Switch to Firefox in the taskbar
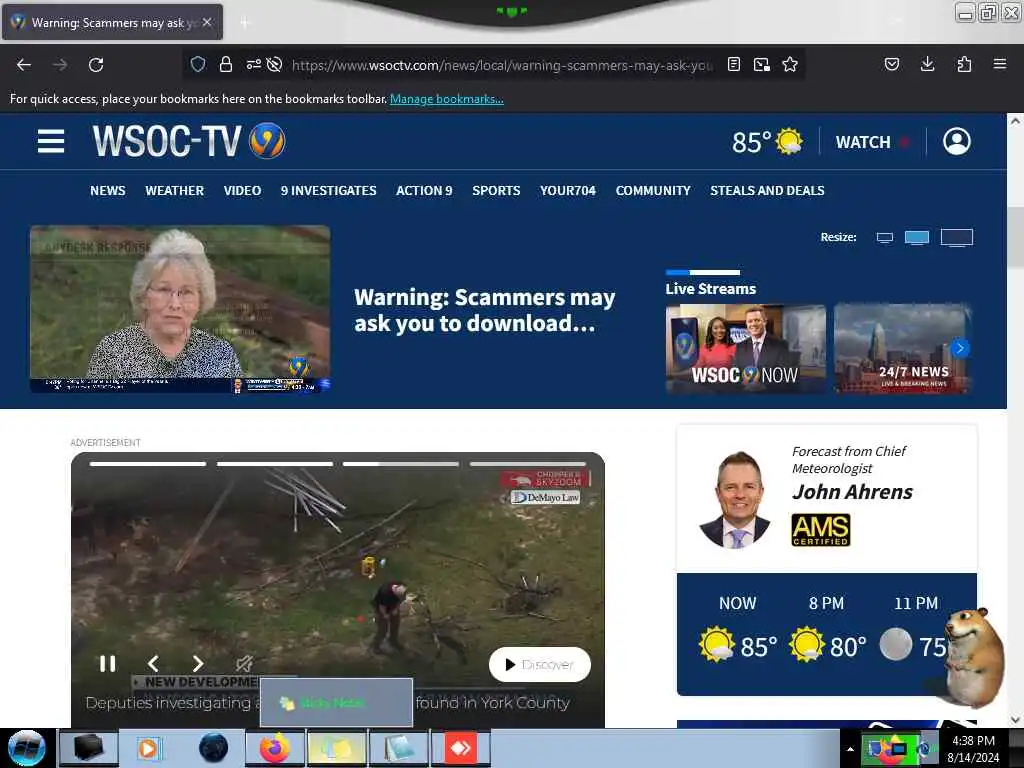This screenshot has height=768, width=1024. 275,748
